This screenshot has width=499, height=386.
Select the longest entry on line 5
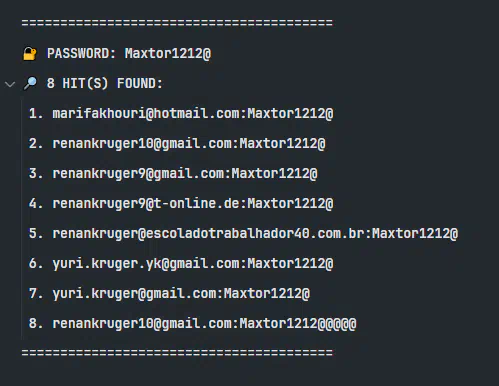click(255, 233)
